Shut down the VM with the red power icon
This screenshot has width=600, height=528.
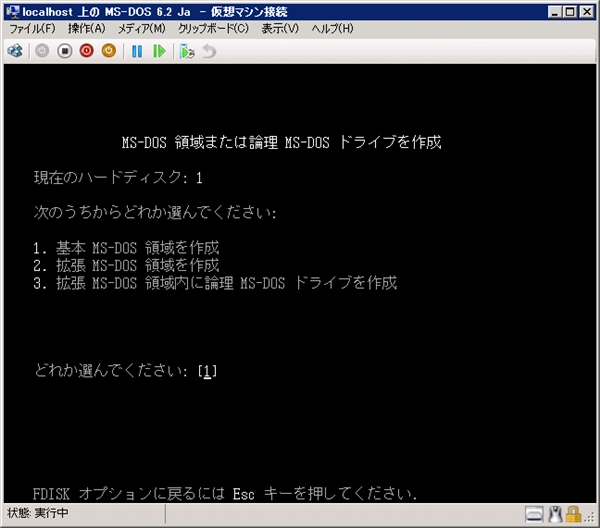pos(87,51)
